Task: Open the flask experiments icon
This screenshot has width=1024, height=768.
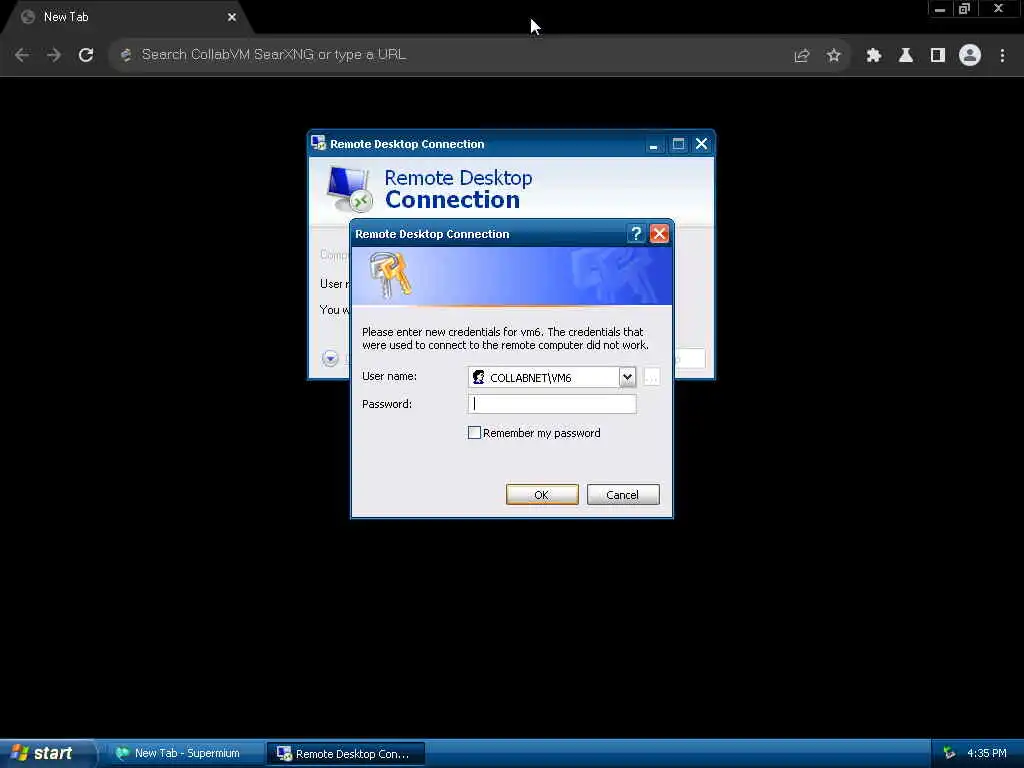Action: (x=906, y=56)
